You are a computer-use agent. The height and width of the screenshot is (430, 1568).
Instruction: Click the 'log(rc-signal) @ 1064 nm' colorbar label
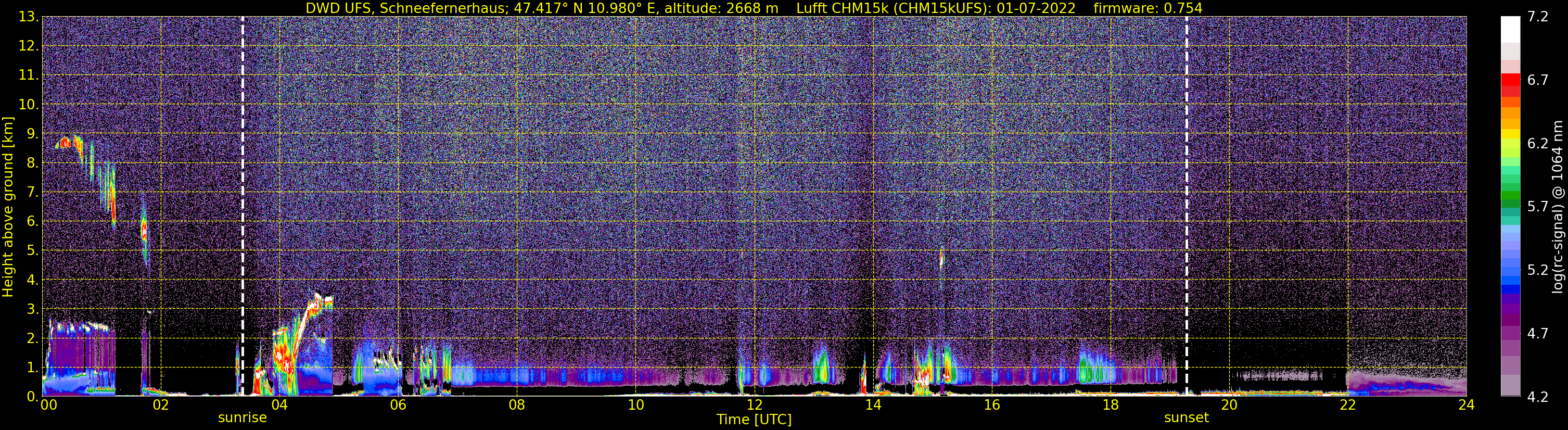[1559, 207]
